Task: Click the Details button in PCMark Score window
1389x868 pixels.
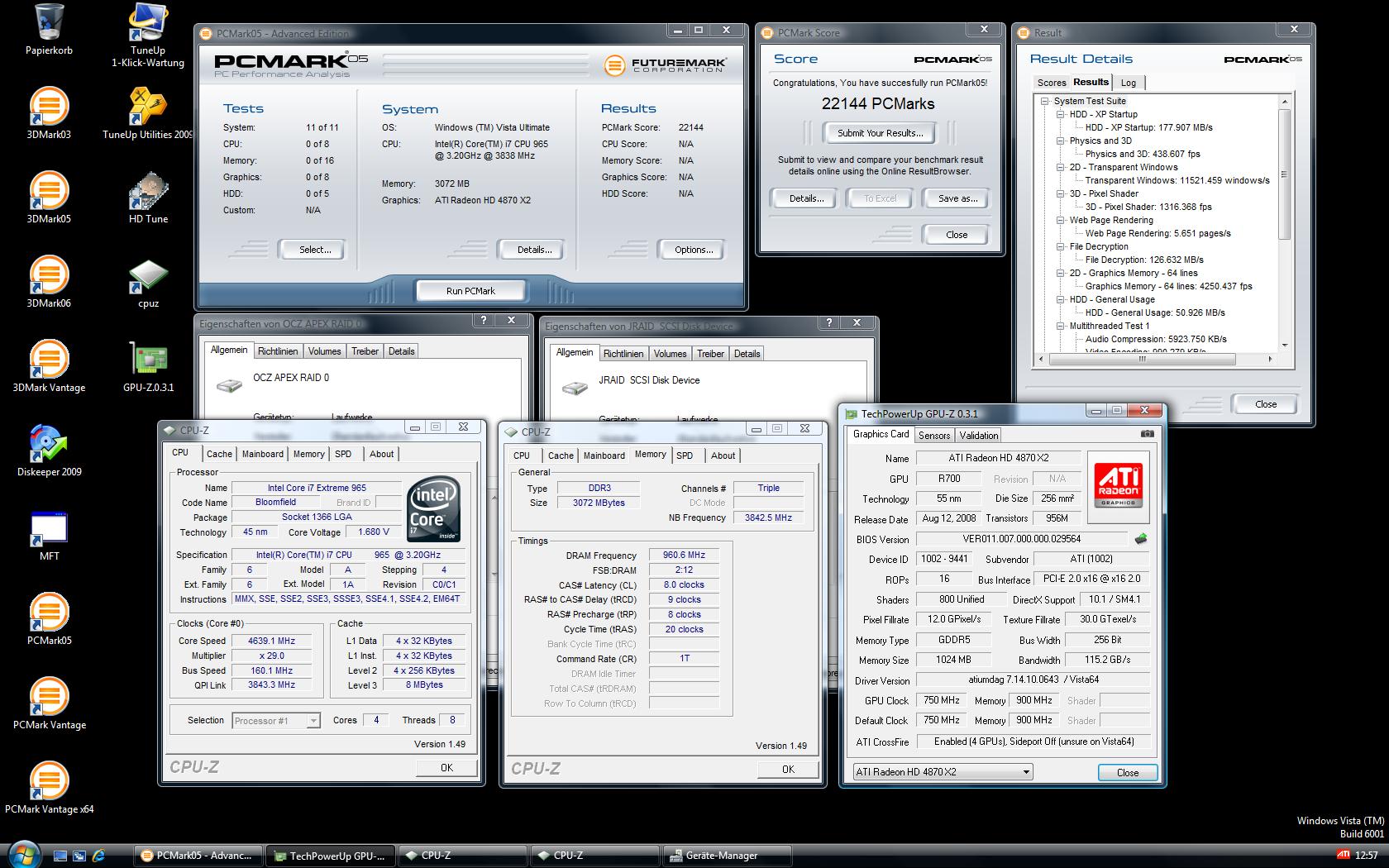Action: pyautogui.click(x=806, y=198)
